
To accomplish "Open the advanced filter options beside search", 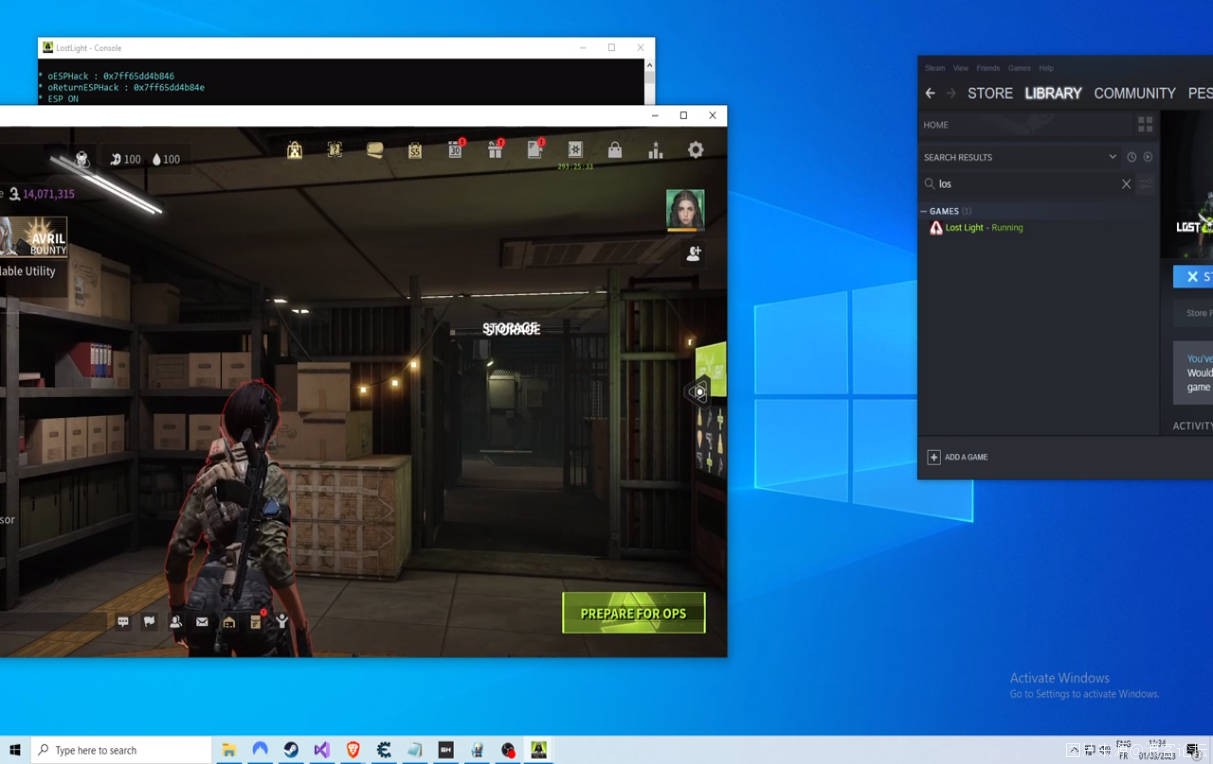I will pos(1146,184).
